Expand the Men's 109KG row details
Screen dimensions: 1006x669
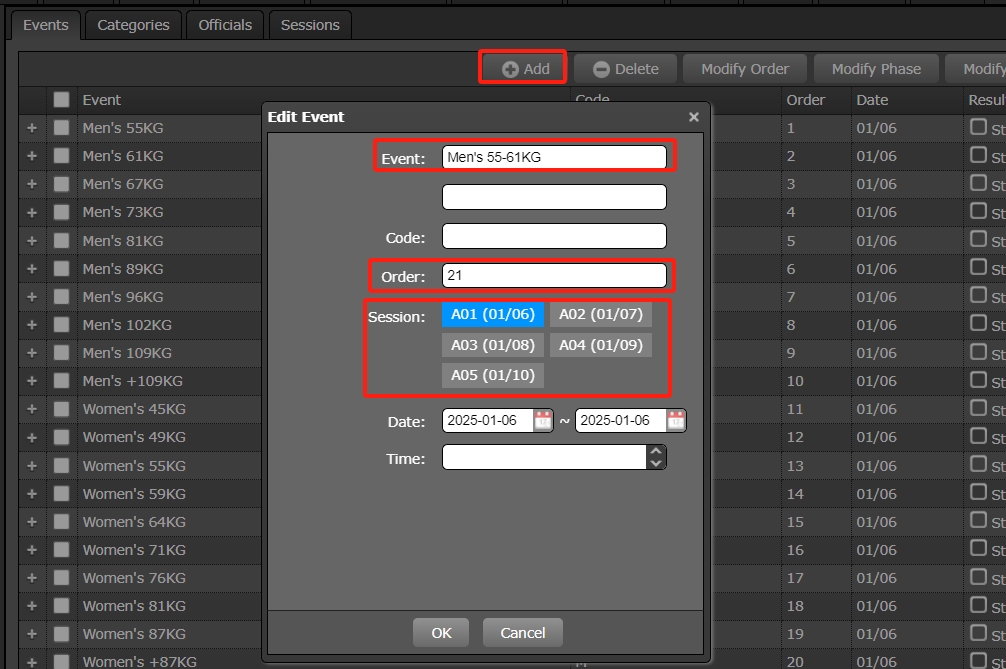[x=31, y=353]
